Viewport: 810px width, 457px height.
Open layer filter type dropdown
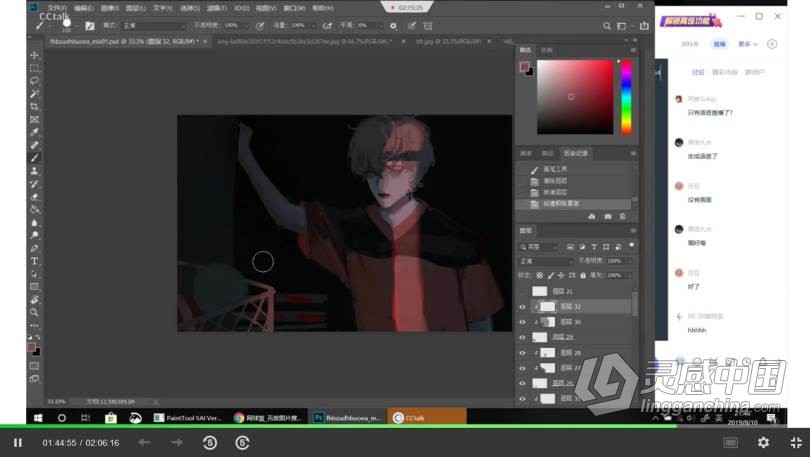coord(539,247)
